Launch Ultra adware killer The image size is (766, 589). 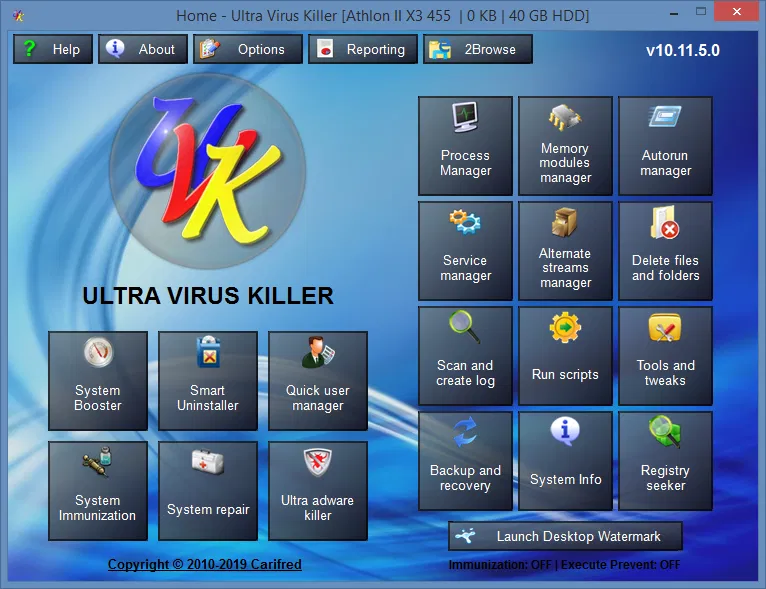pos(318,490)
